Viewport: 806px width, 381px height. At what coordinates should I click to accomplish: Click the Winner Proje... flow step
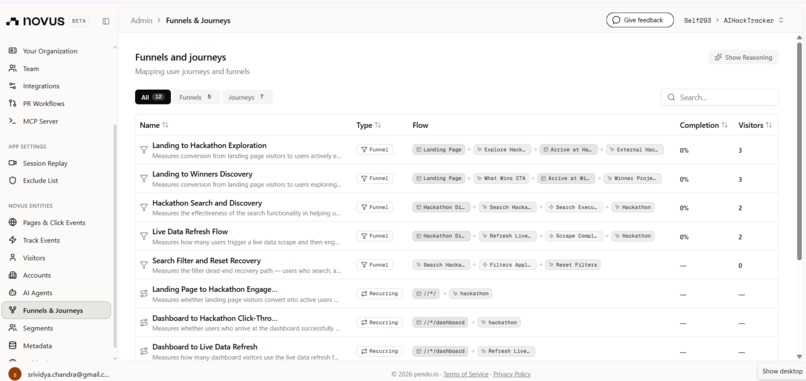coord(632,178)
